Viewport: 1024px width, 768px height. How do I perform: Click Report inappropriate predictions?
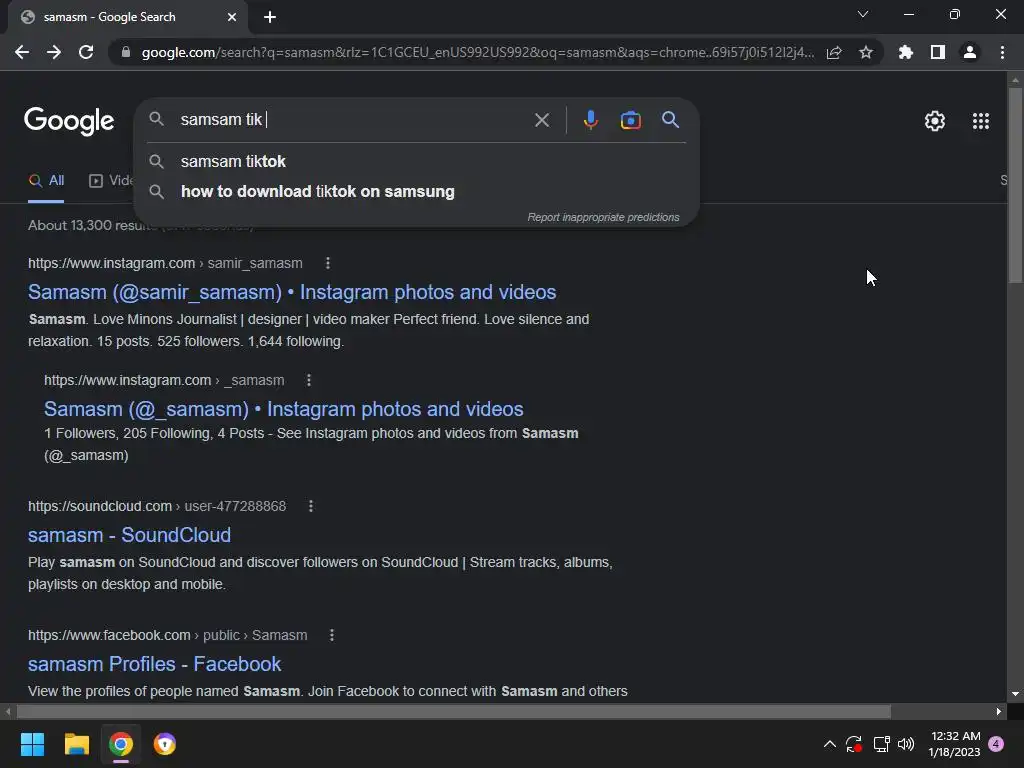603,217
